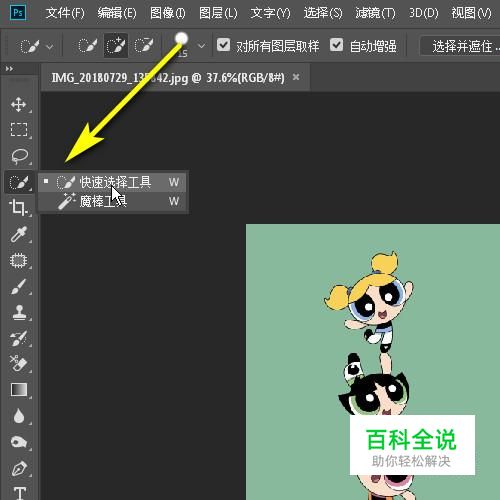The height and width of the screenshot is (500, 500).
Task: Open the 视图(V) menu
Action: [x=471, y=13]
